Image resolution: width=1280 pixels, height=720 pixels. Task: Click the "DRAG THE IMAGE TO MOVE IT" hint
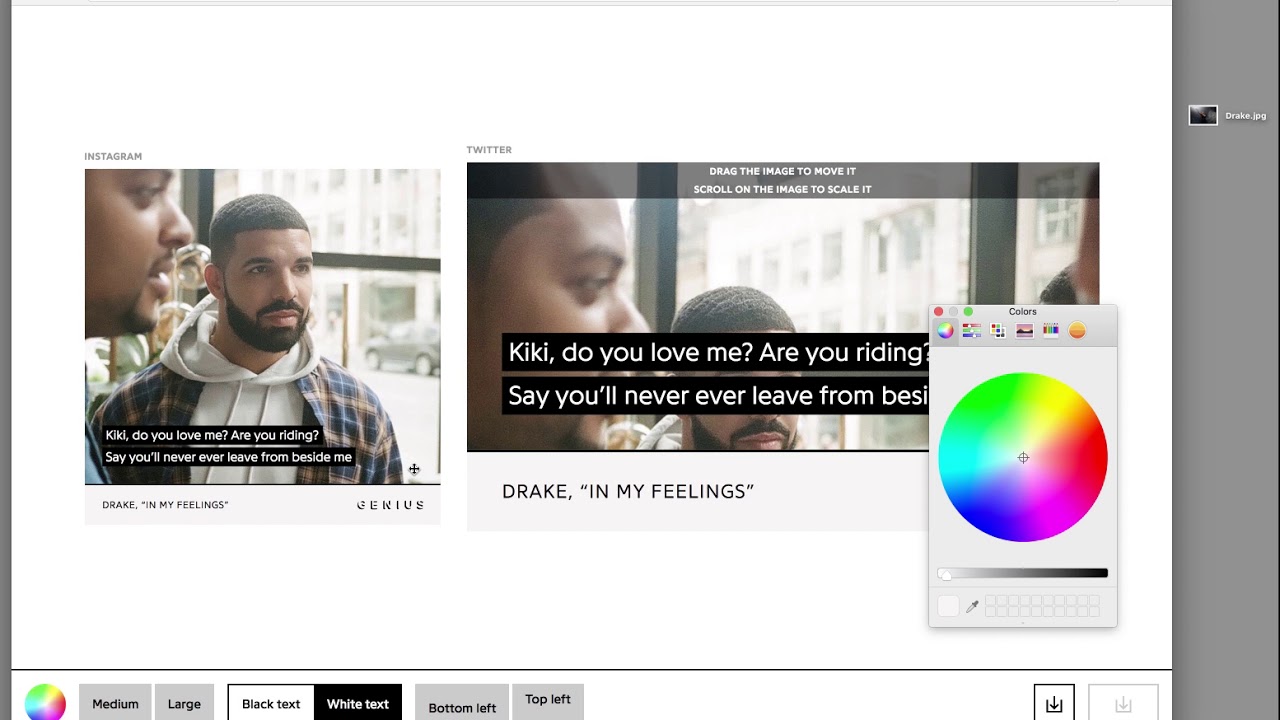click(783, 171)
